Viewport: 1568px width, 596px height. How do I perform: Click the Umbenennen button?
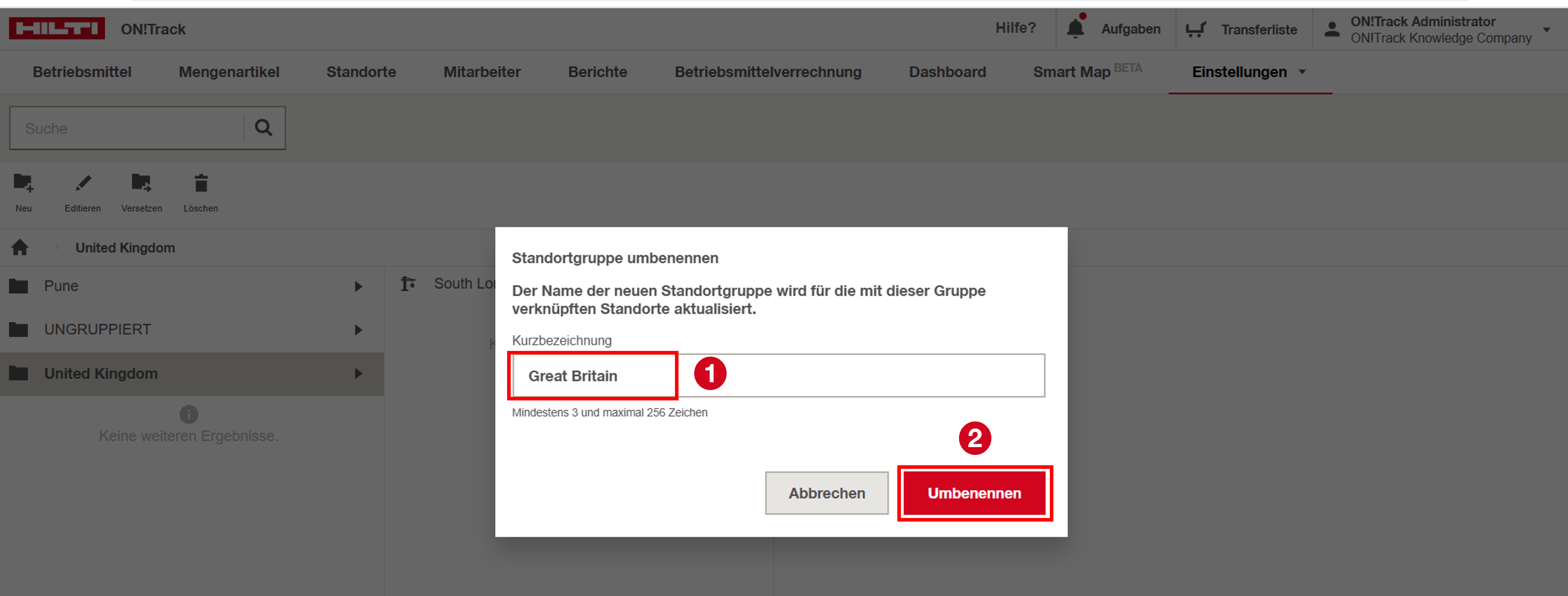point(975,493)
